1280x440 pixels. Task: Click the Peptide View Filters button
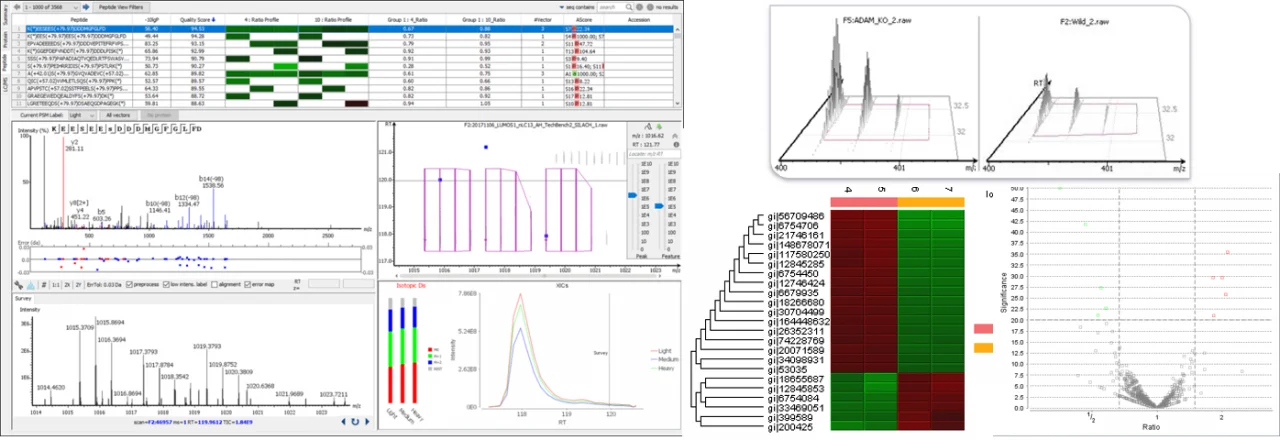(x=121, y=7)
